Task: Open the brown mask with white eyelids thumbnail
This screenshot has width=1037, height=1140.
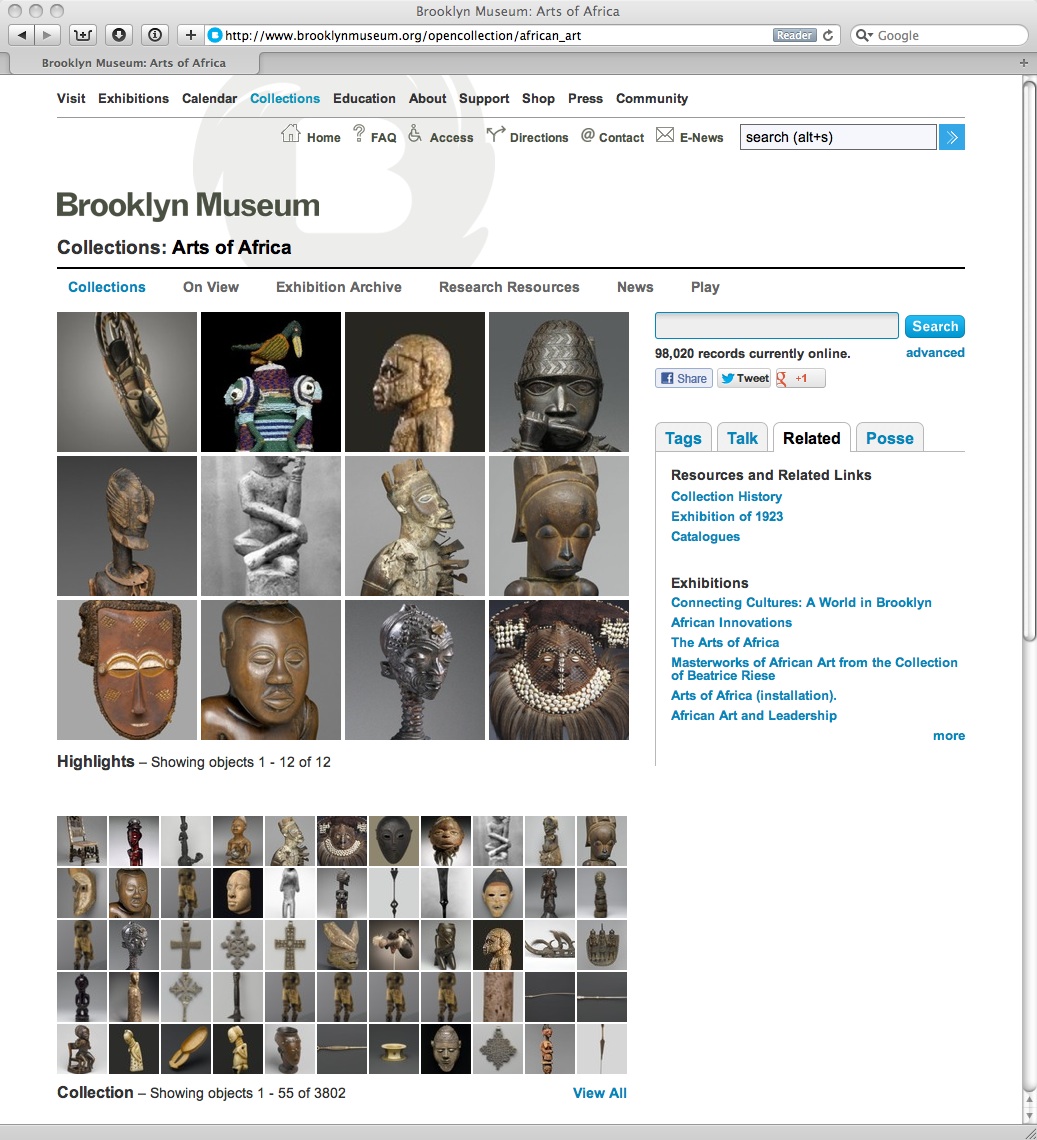Action: click(127, 670)
